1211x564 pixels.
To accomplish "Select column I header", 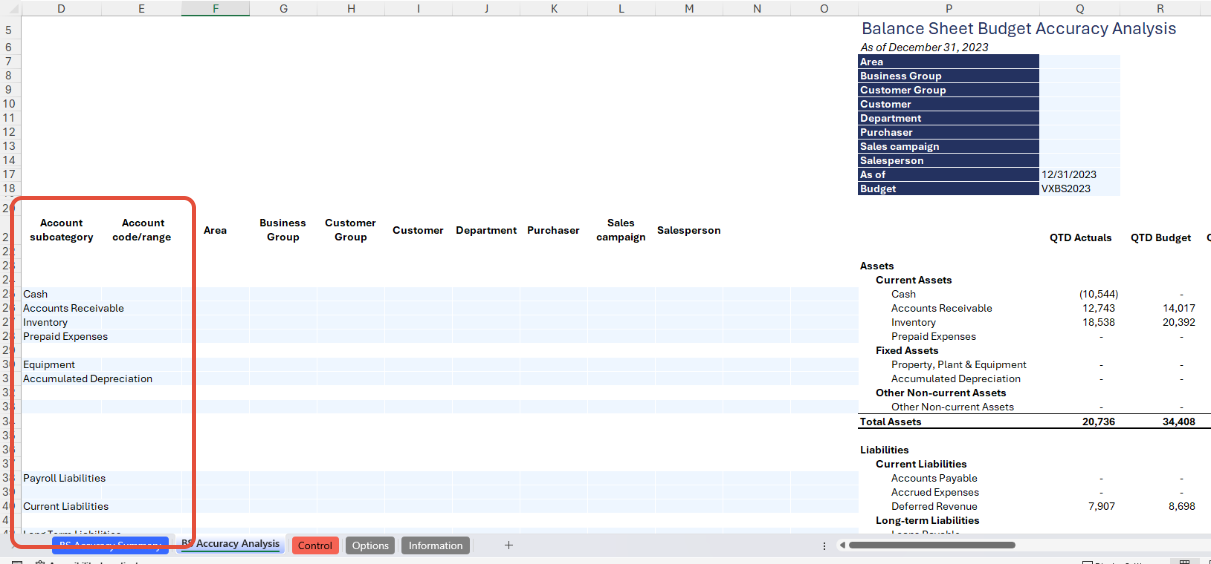I will (418, 9).
